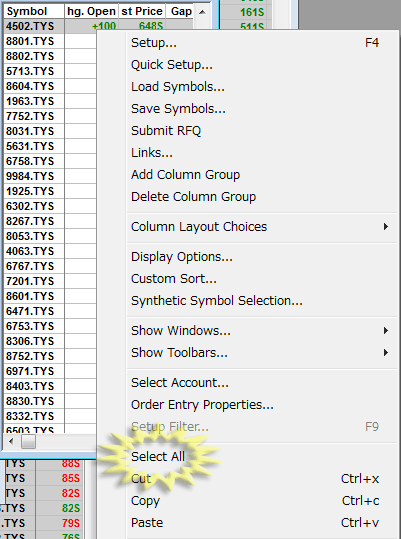The image size is (401, 539).
Task: Open Order Entry Properties...
Action: (202, 405)
